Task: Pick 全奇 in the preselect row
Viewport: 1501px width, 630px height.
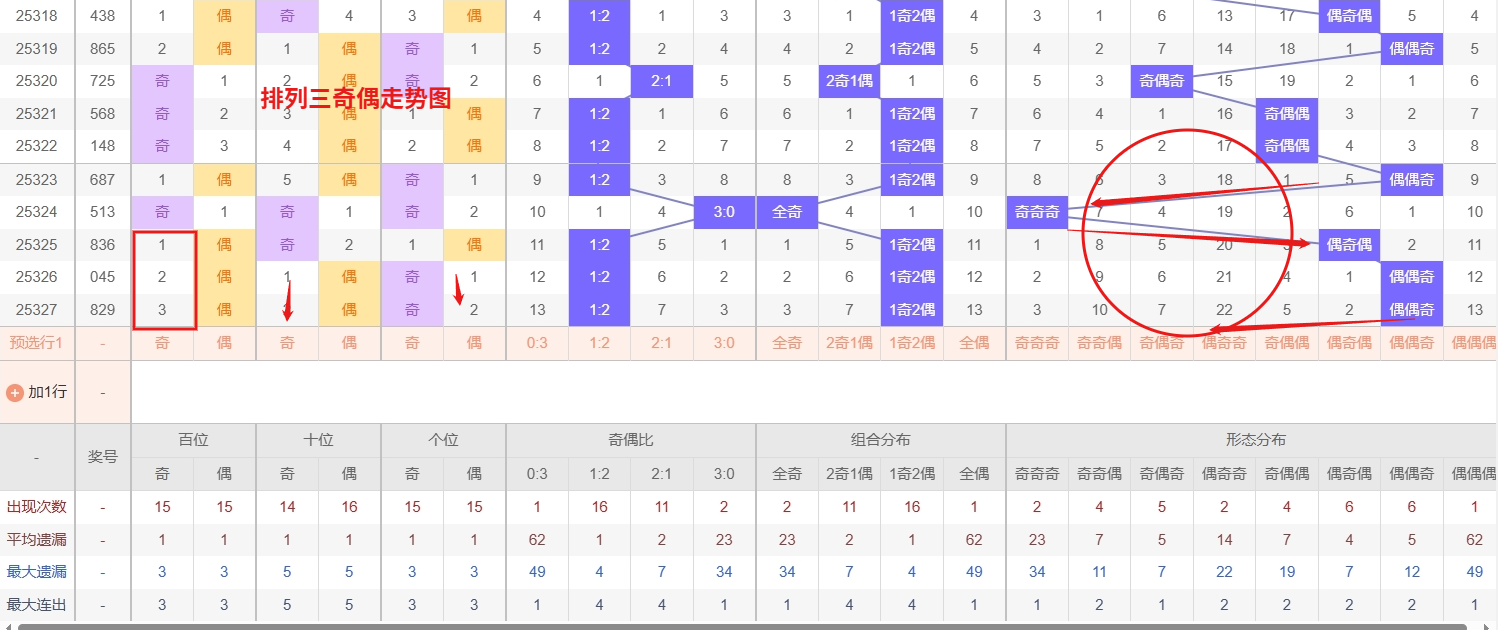Action: (x=787, y=343)
